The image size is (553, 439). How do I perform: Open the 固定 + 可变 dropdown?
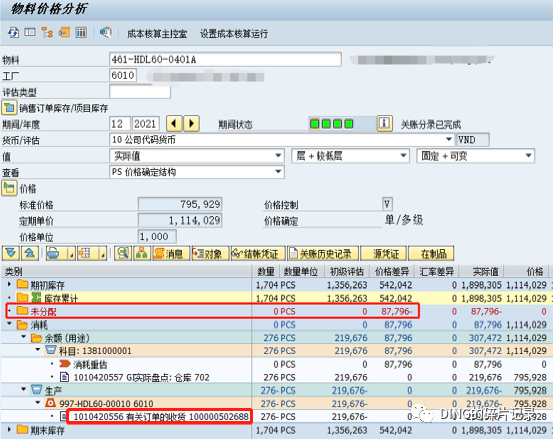[475, 156]
